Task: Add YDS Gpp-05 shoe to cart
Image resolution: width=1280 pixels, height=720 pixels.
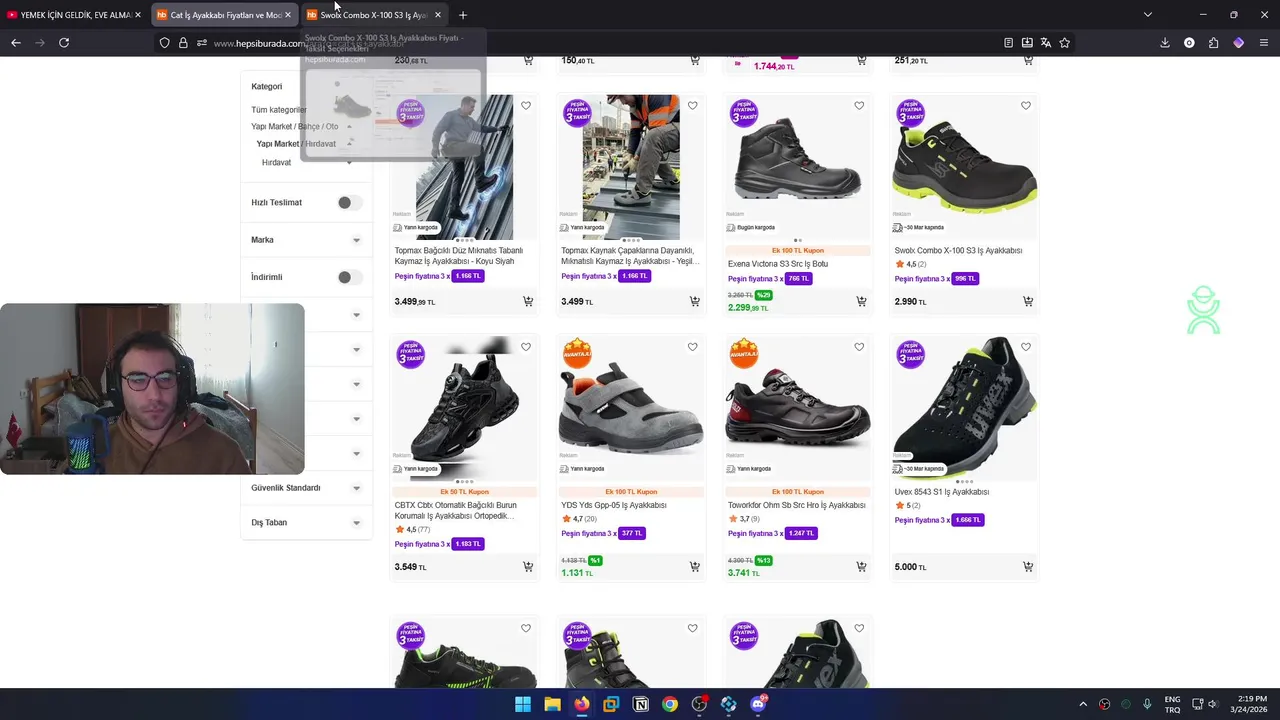Action: pyautogui.click(x=694, y=567)
